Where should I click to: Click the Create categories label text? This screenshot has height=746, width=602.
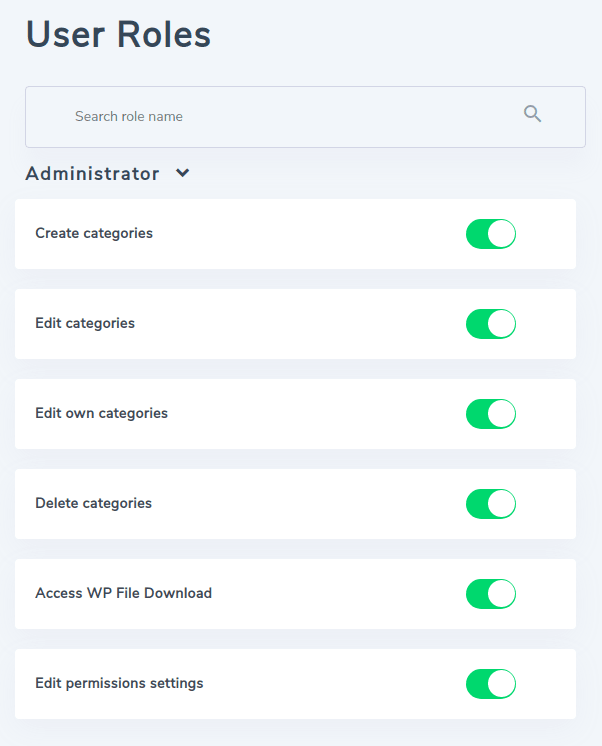pyautogui.click(x=94, y=233)
